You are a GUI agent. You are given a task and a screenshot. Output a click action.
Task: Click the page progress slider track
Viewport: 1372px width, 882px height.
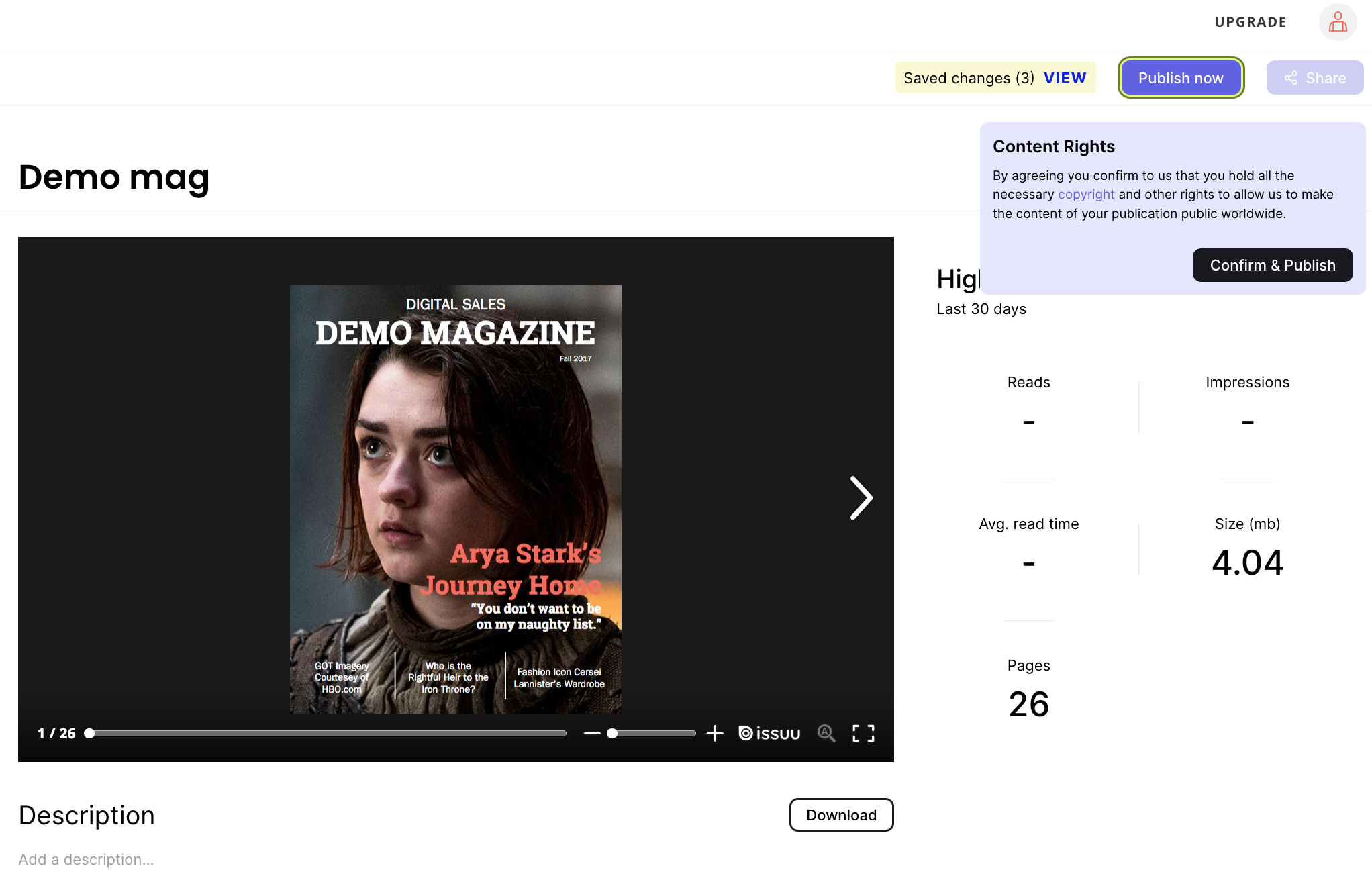click(328, 734)
